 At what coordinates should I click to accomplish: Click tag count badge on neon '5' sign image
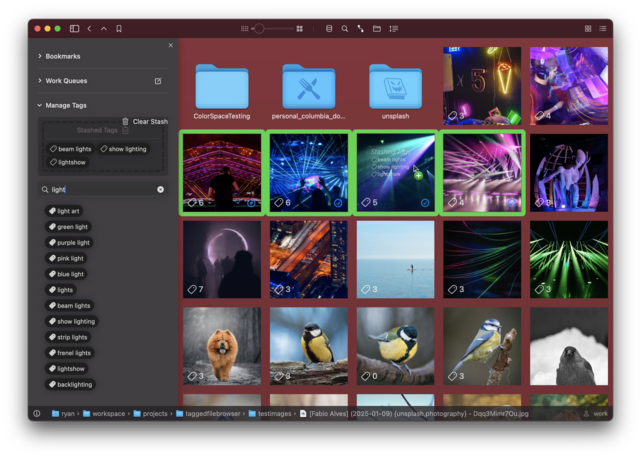(x=456, y=116)
